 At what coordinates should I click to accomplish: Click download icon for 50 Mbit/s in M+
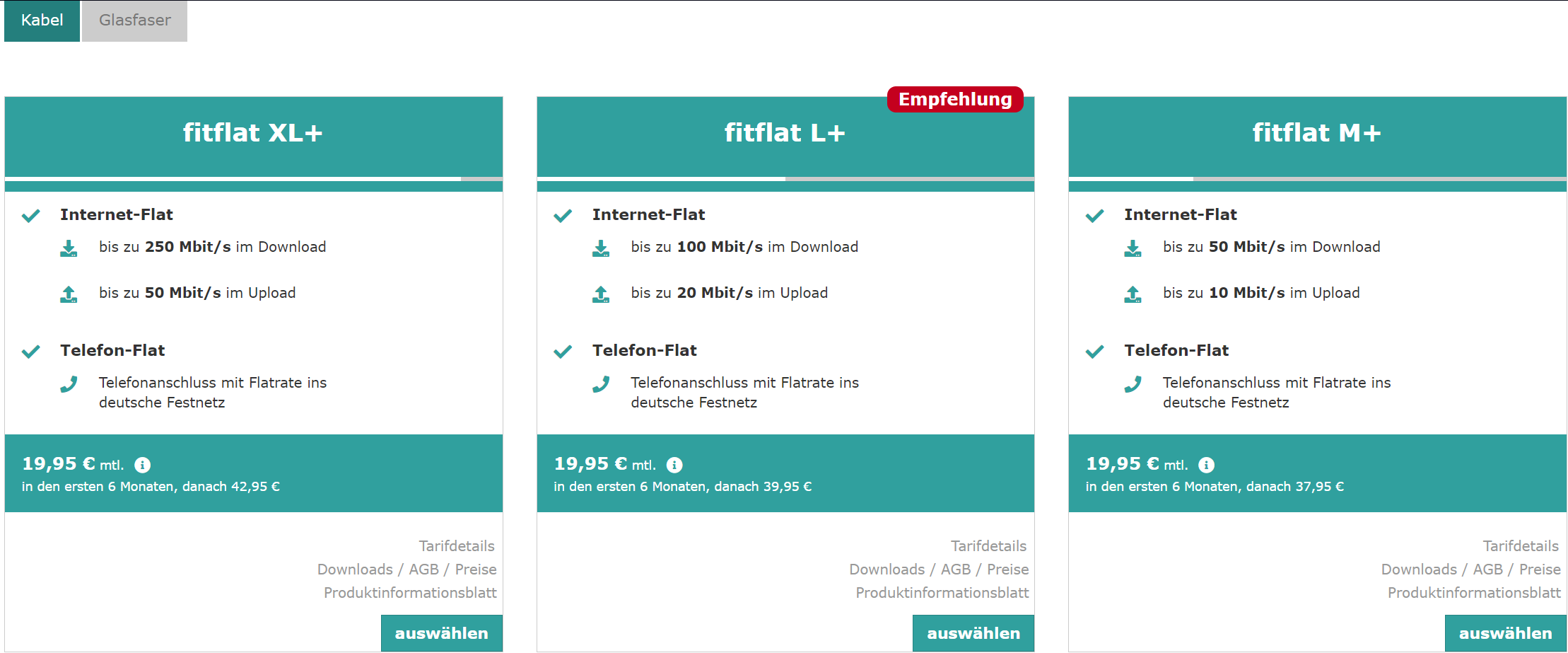(x=1133, y=248)
